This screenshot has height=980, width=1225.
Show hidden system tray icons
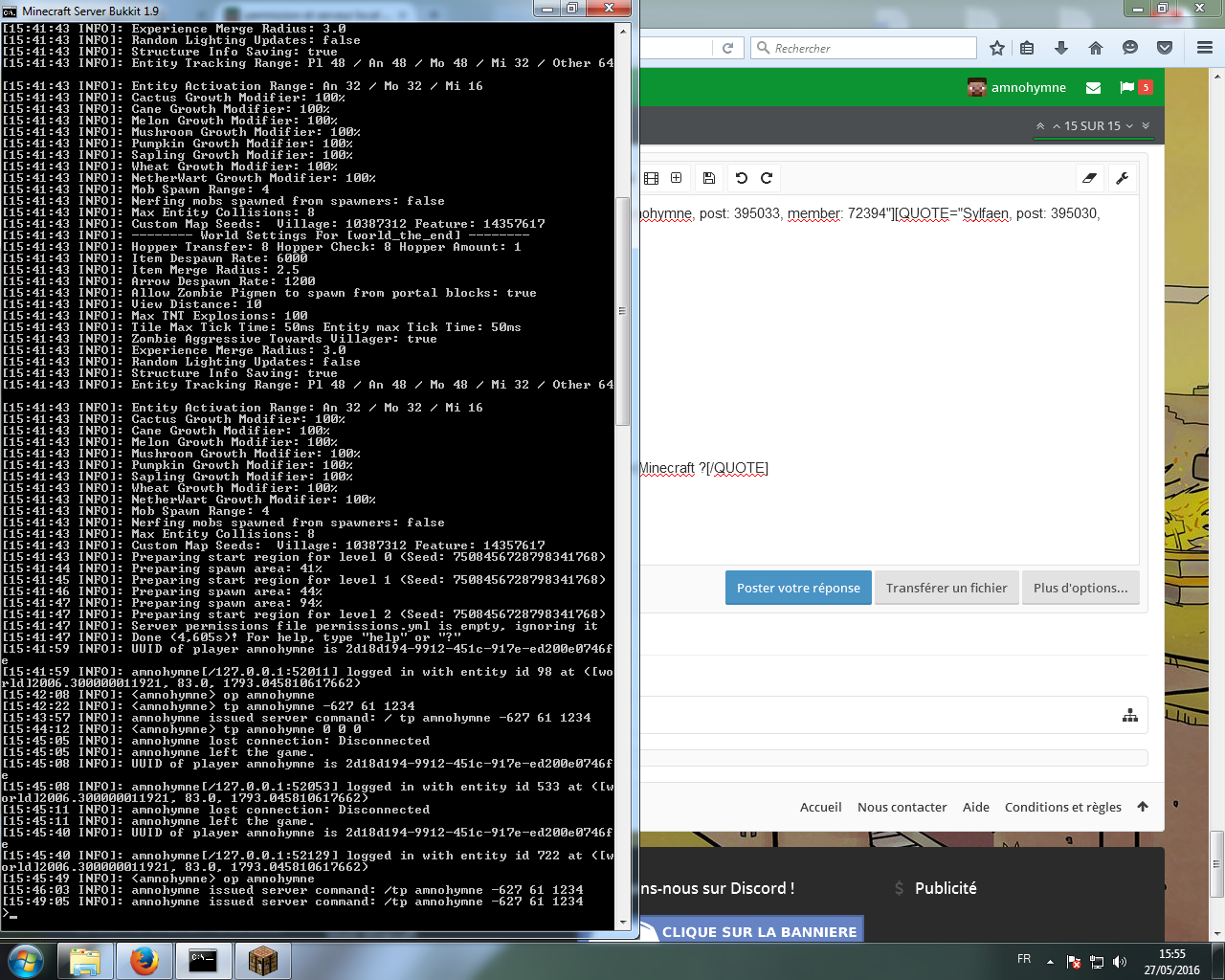coord(1050,961)
